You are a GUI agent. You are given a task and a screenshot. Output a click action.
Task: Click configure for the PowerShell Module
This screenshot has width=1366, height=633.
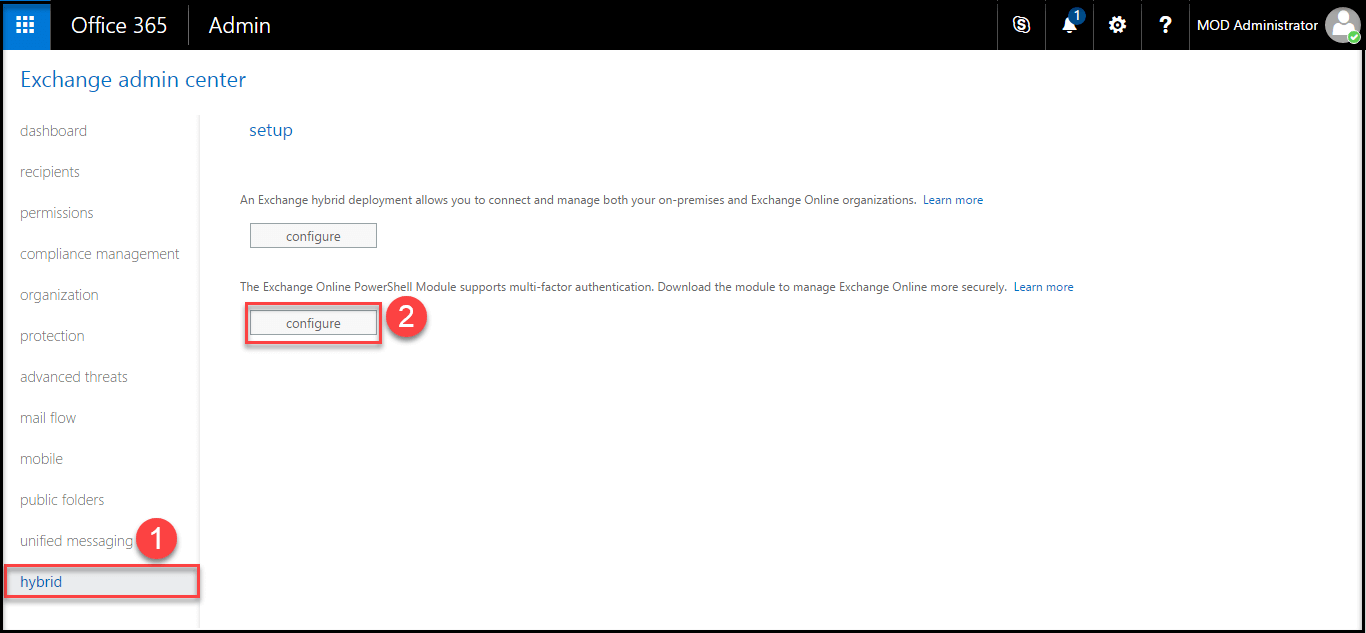tap(313, 322)
